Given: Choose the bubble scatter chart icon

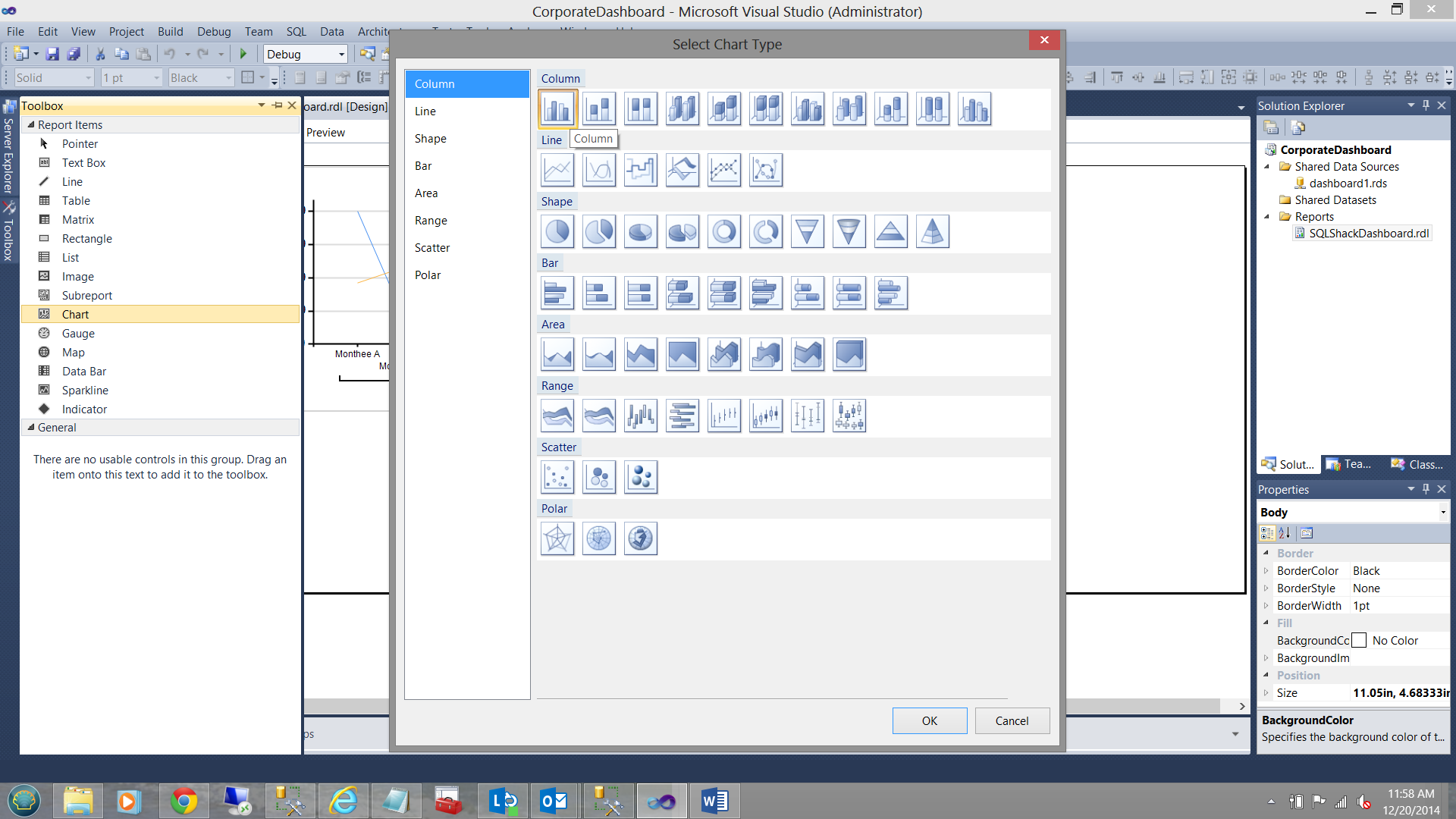Looking at the screenshot, I should coord(599,477).
